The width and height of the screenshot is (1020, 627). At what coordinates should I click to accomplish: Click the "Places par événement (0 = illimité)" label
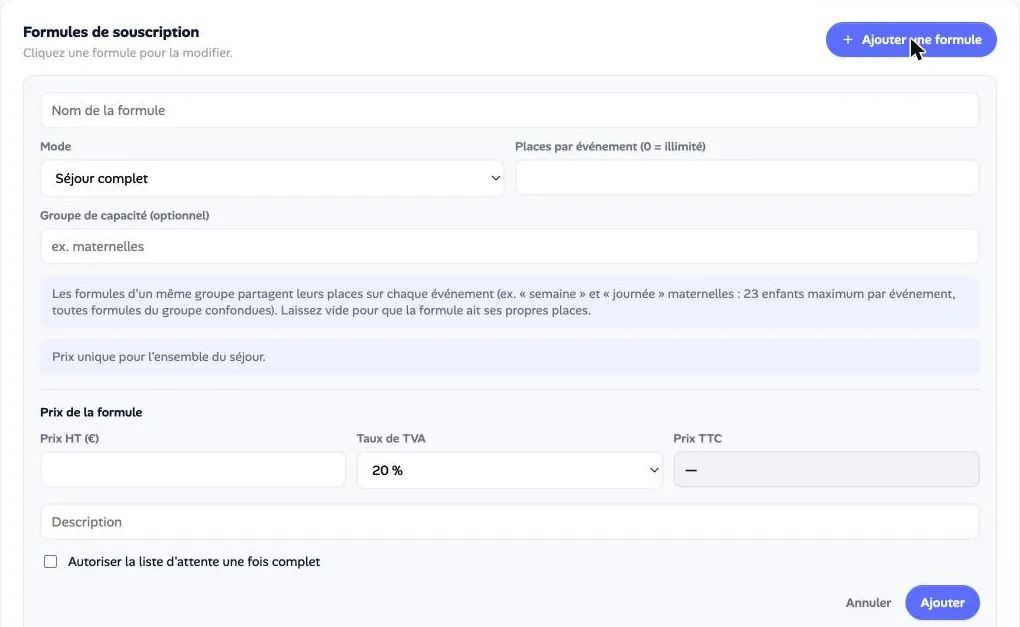click(x=610, y=146)
